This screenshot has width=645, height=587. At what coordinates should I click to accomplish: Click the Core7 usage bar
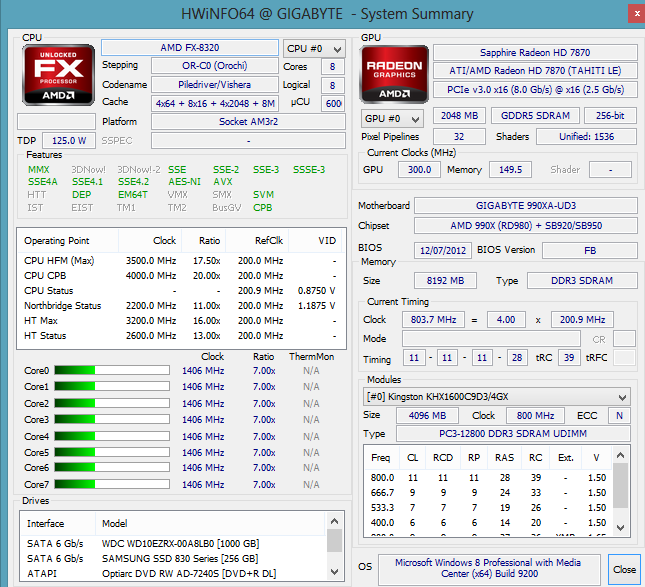click(x=112, y=484)
